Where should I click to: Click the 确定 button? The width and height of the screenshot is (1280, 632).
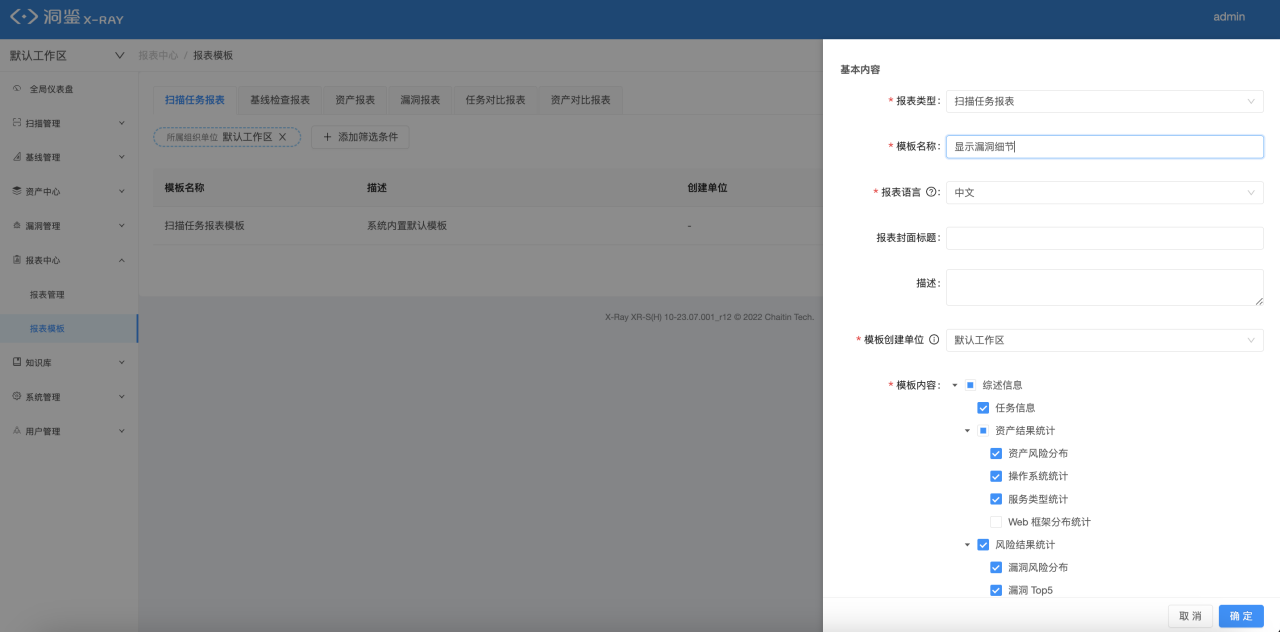coord(1241,616)
